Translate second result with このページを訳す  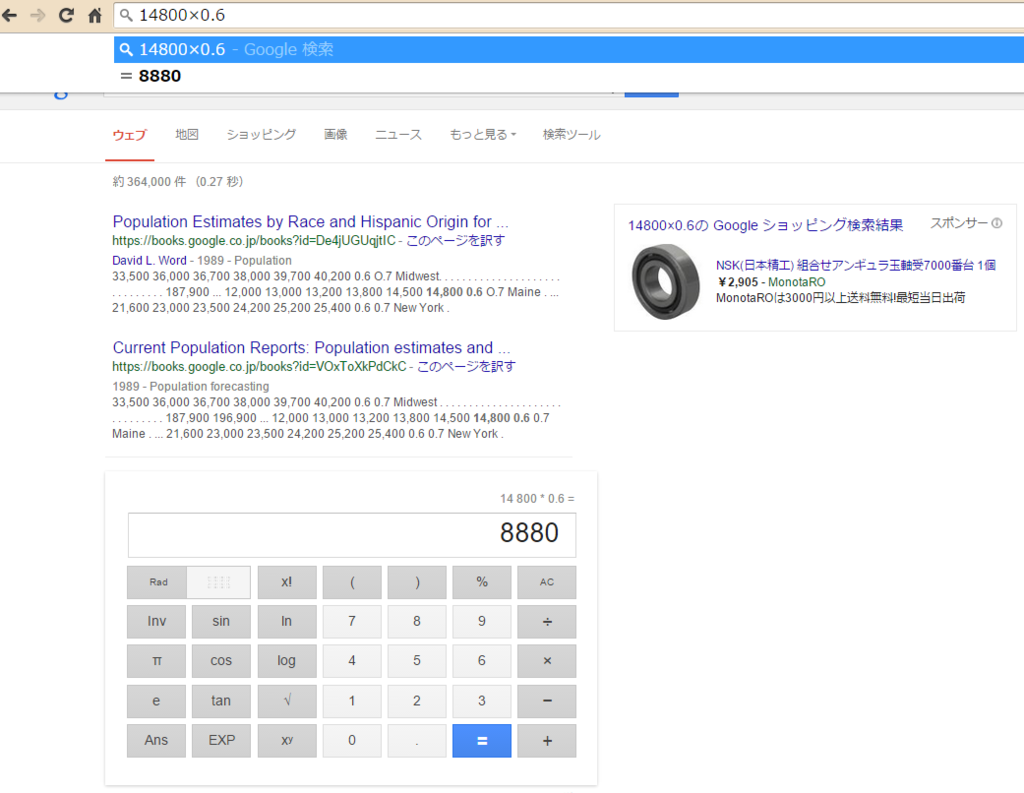(x=466, y=366)
